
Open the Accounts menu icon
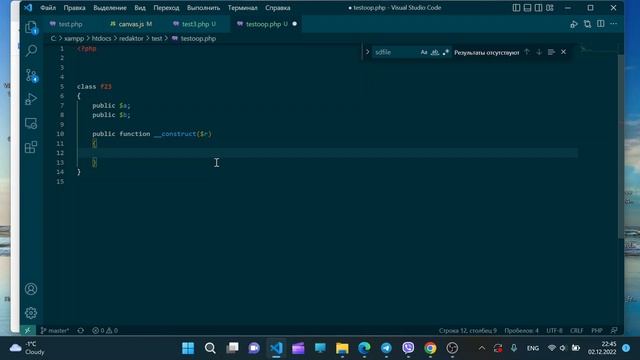pyautogui.click(x=31, y=289)
